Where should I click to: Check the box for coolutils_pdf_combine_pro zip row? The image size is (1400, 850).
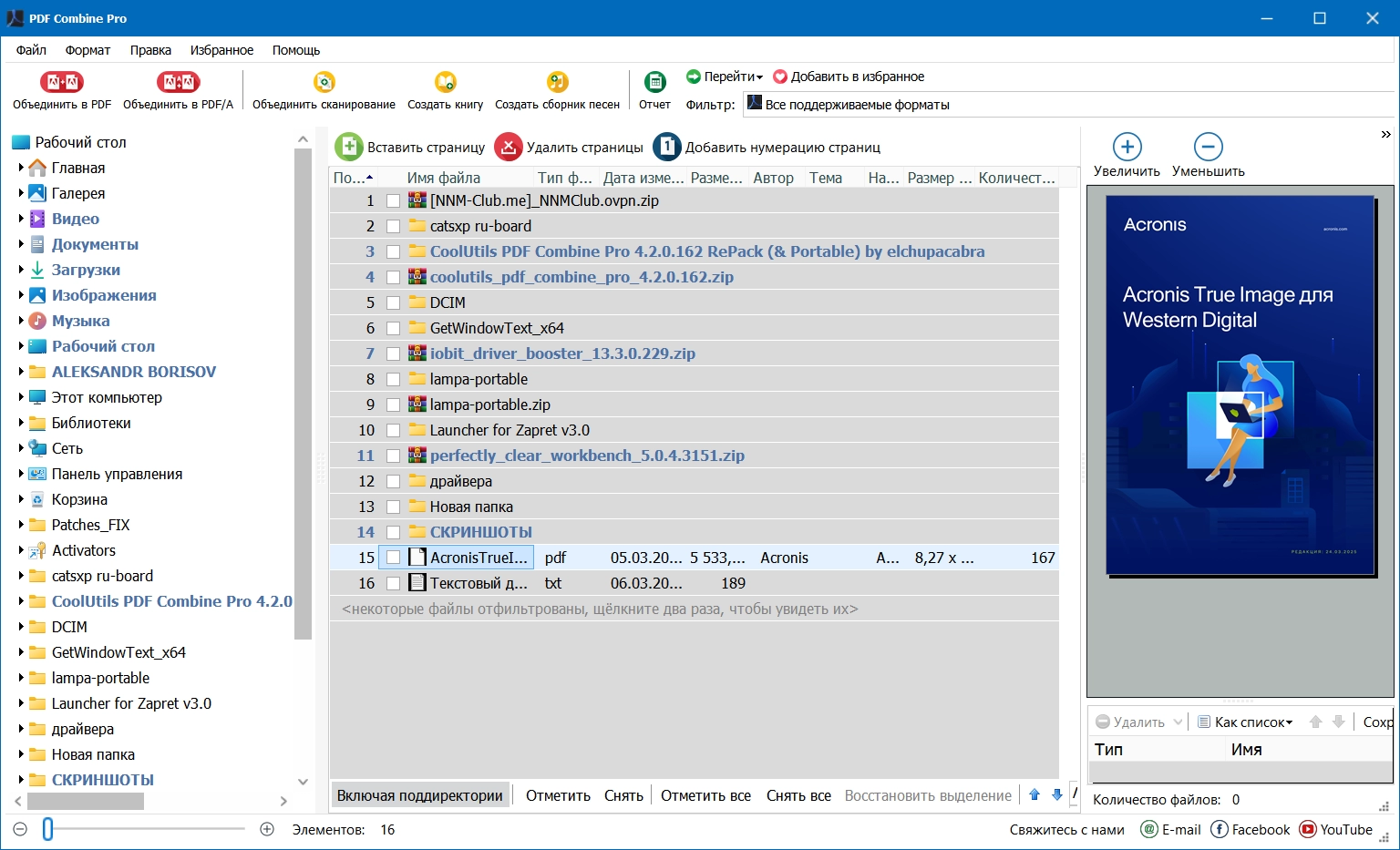[393, 277]
